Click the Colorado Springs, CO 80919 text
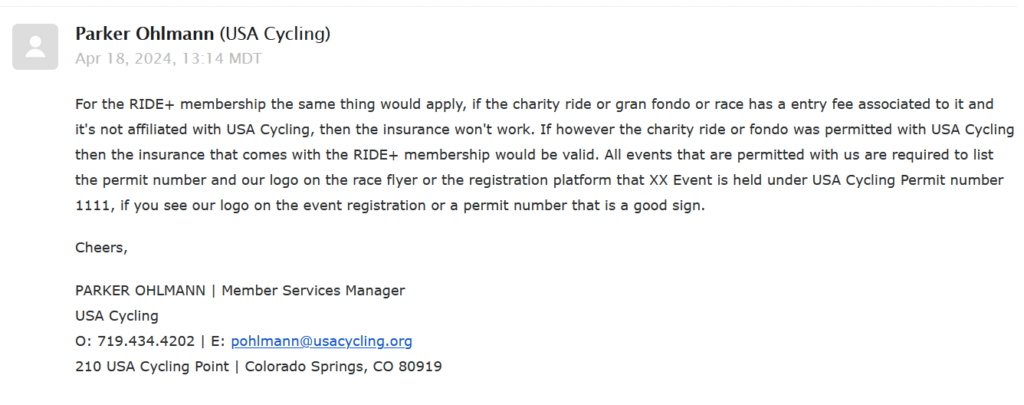1024x405 pixels. pyautogui.click(x=344, y=366)
